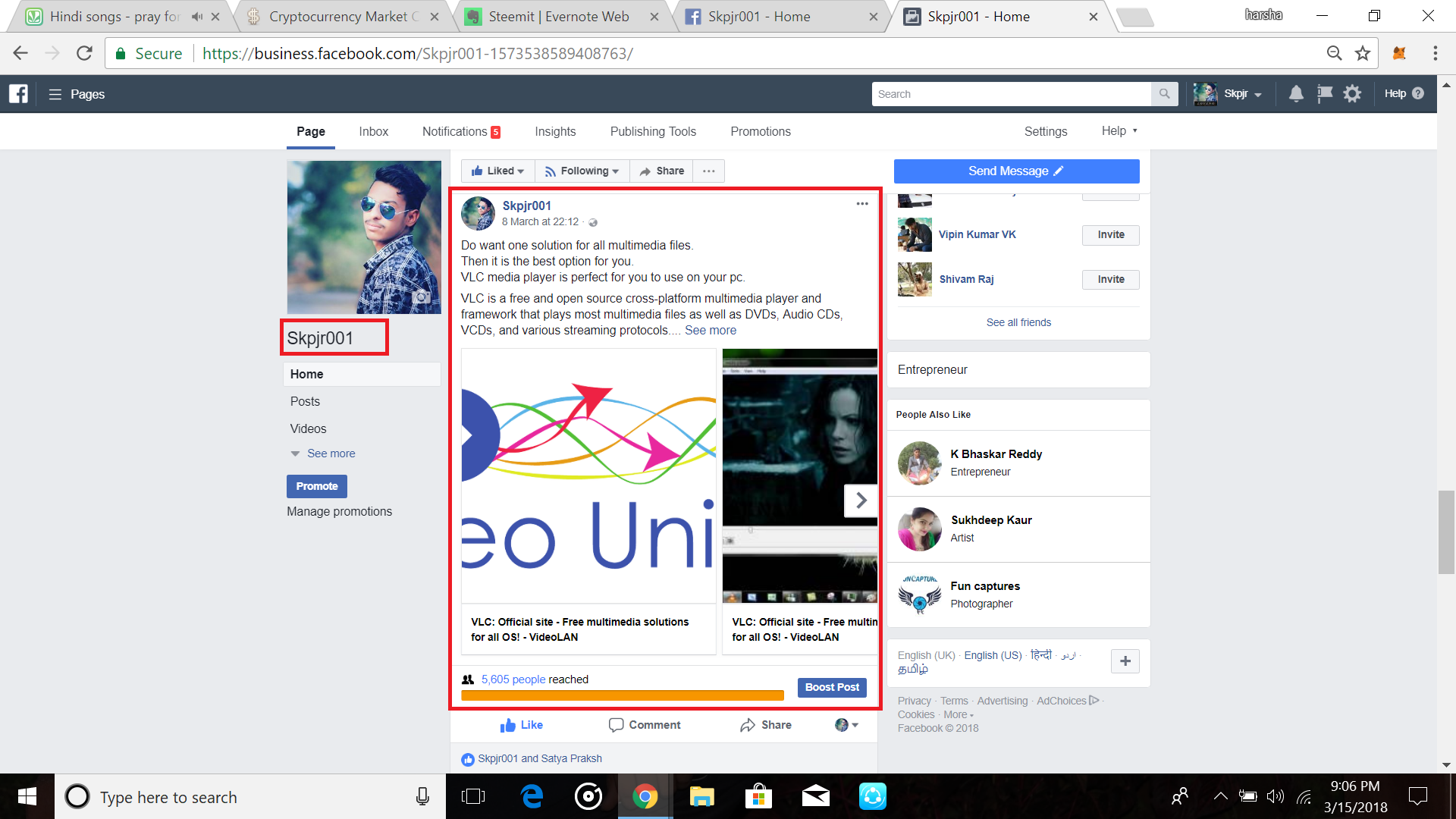Open the Promotions tab
Viewport: 1456px width, 819px height.
point(761,132)
